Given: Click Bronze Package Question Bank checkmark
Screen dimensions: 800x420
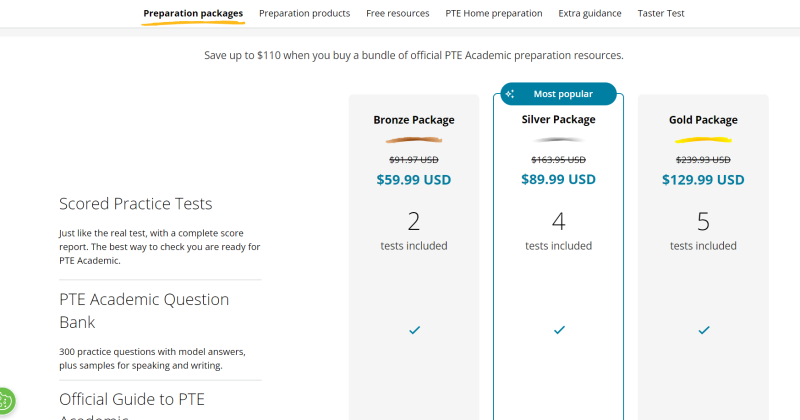Looking at the screenshot, I should pos(414,330).
